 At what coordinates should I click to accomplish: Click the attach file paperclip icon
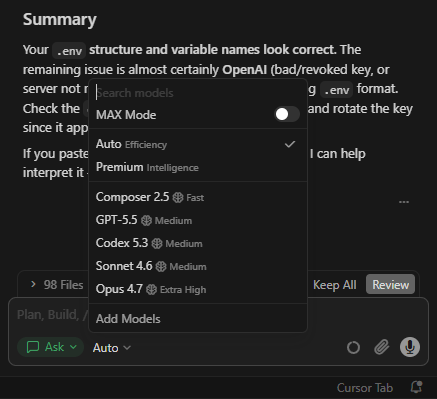click(381, 347)
